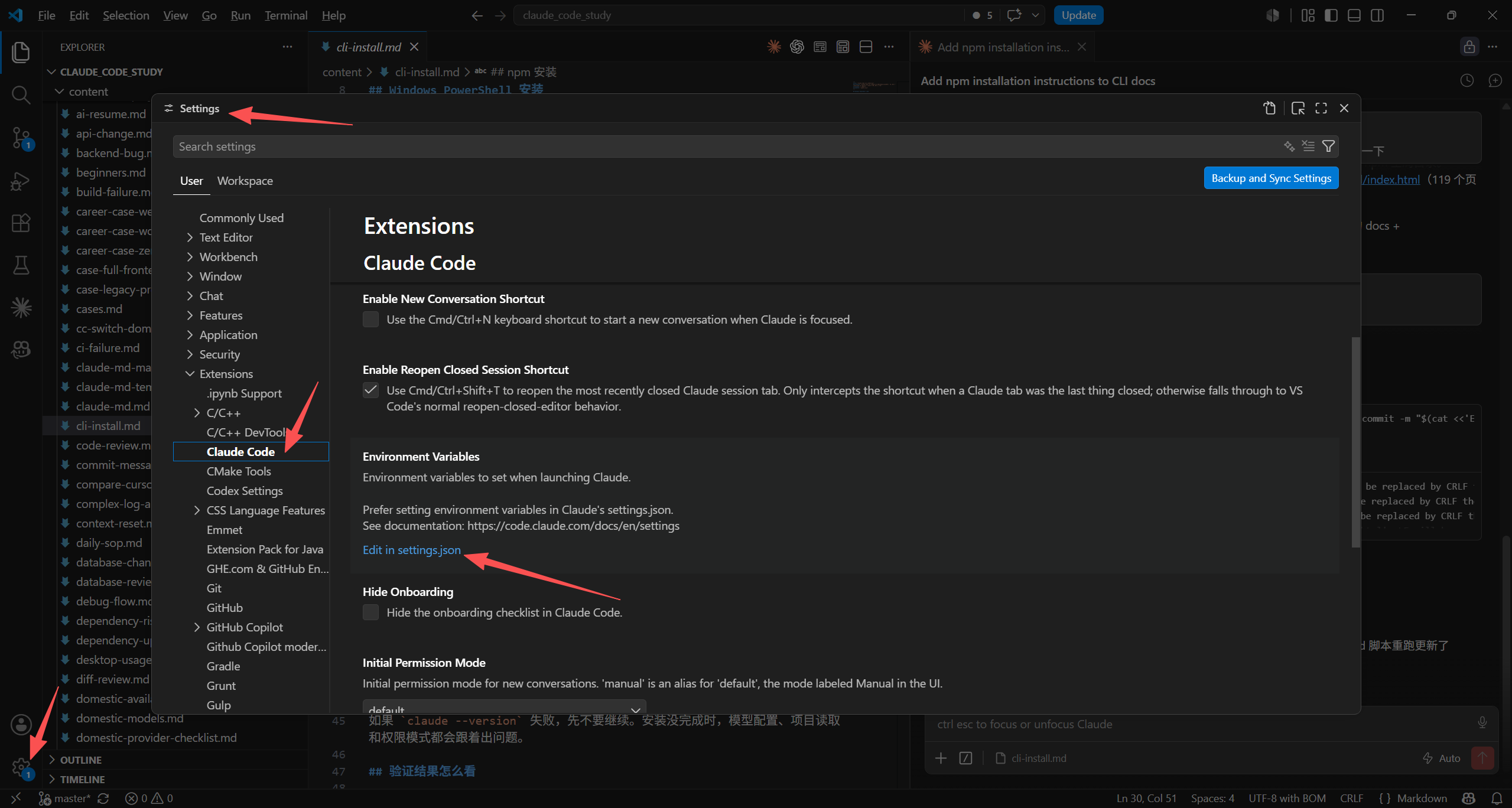The height and width of the screenshot is (808, 1512).
Task: Click the split editor icon in toolbar
Action: [x=866, y=47]
